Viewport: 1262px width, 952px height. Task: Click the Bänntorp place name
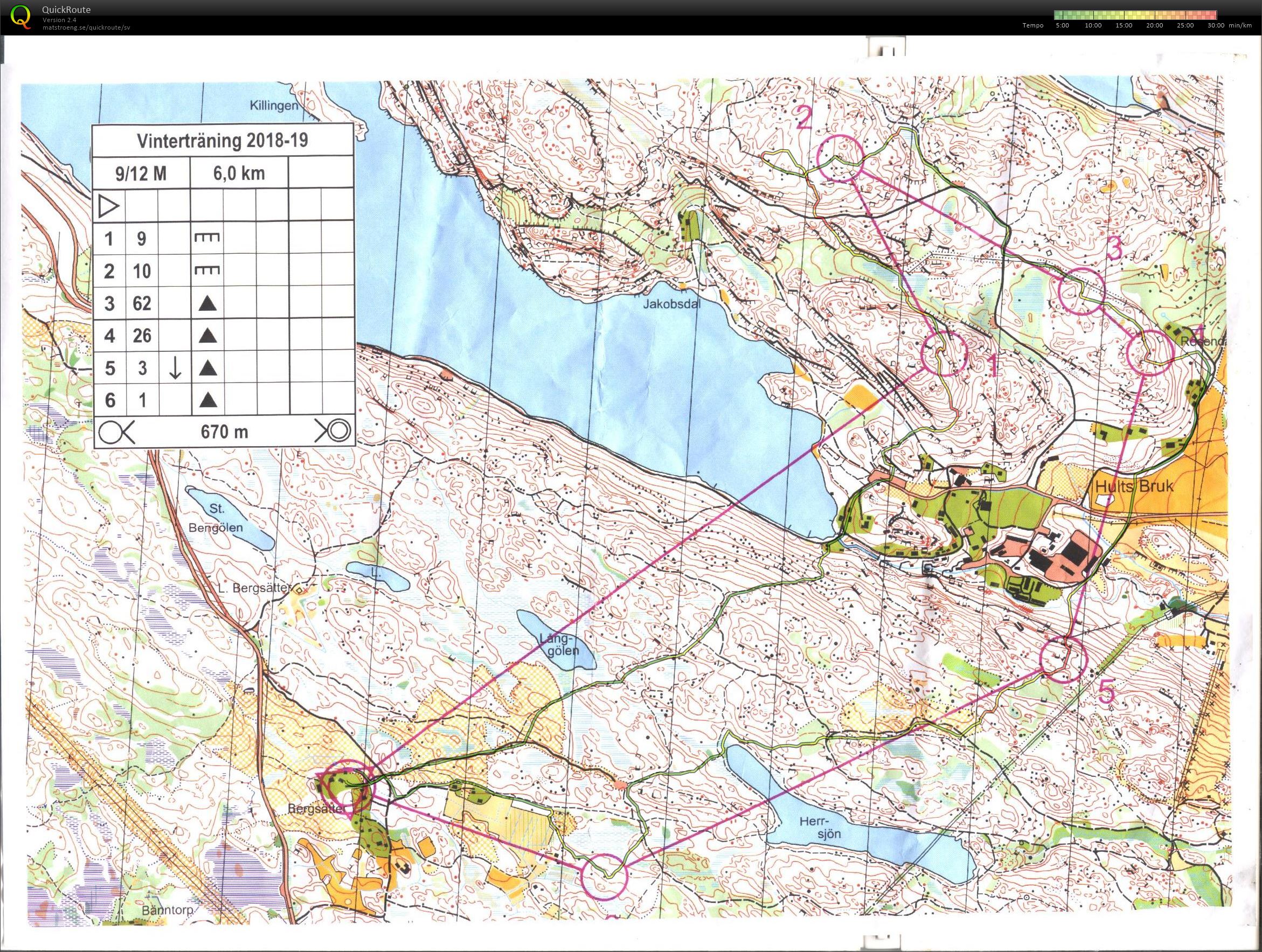(168, 910)
